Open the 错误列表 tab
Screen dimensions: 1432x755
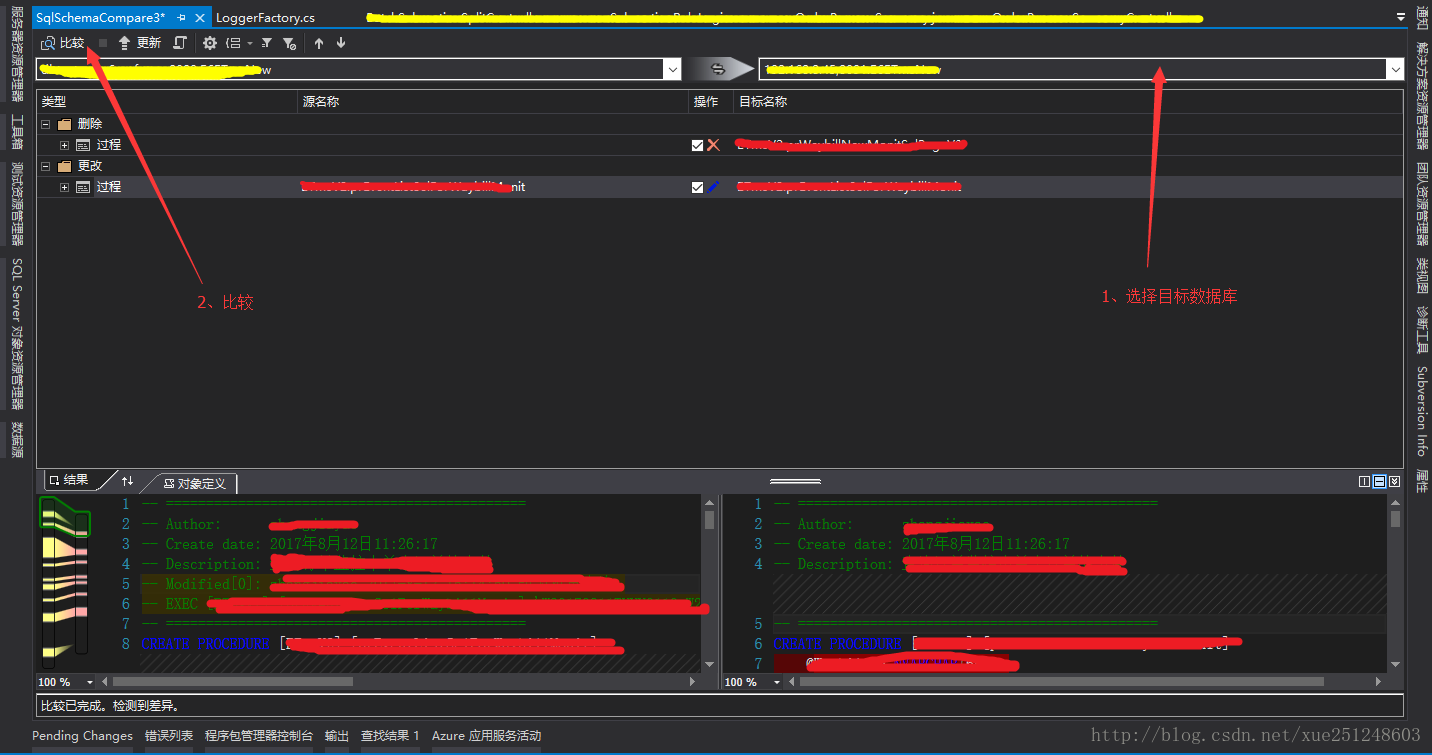pyautogui.click(x=169, y=735)
